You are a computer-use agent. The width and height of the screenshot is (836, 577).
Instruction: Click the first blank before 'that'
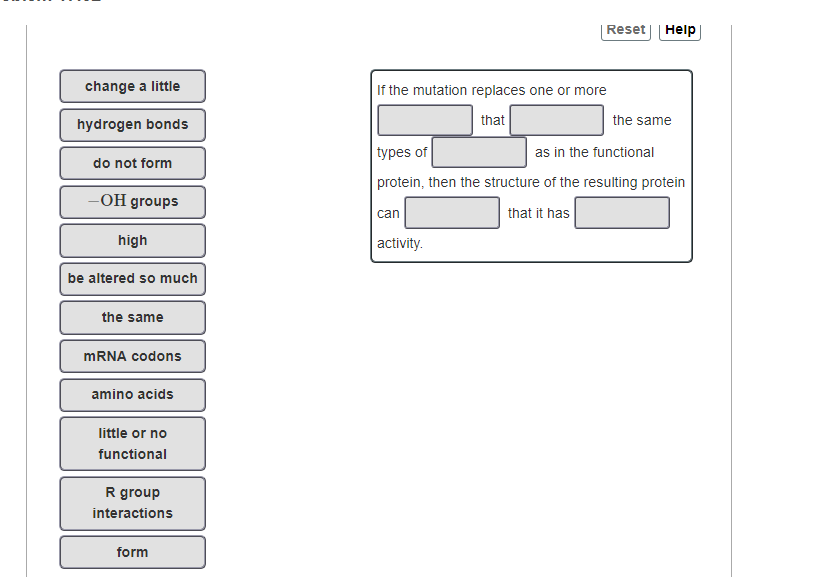(424, 120)
